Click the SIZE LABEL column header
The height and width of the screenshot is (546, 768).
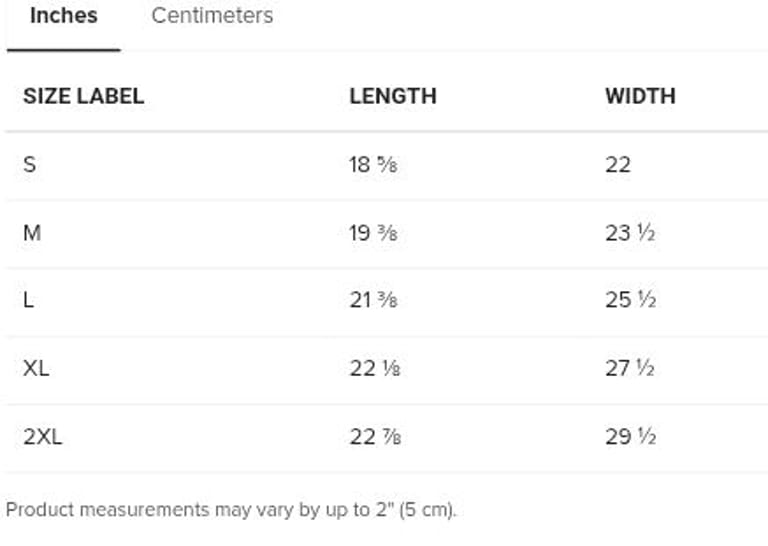[83, 96]
